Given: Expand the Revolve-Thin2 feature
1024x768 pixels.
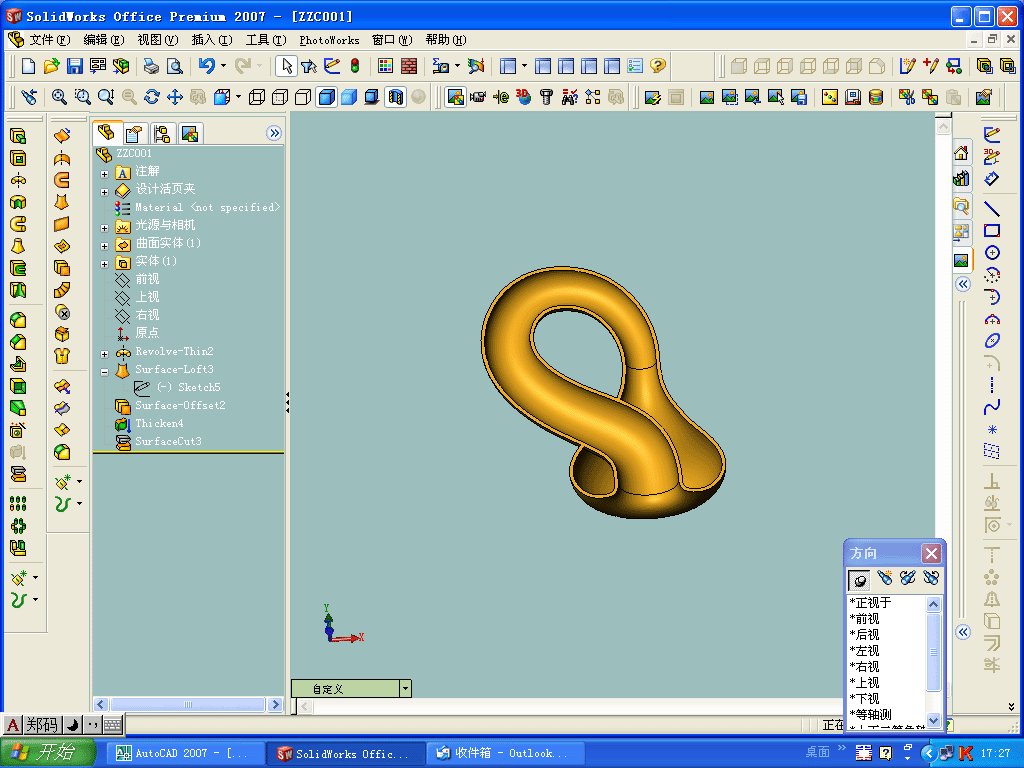Looking at the screenshot, I should click(x=104, y=354).
